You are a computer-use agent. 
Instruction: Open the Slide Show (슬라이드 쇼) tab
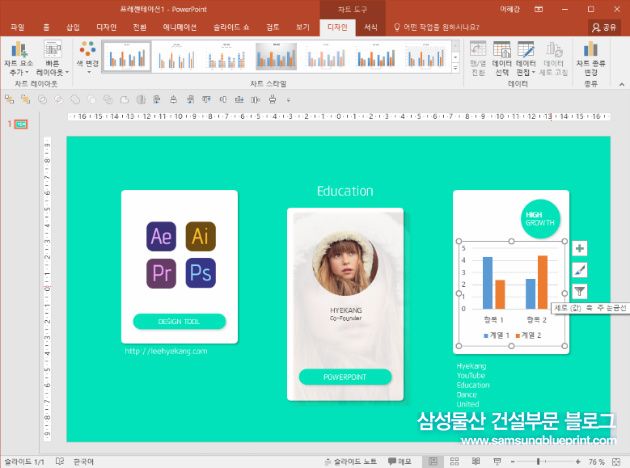coord(231,27)
